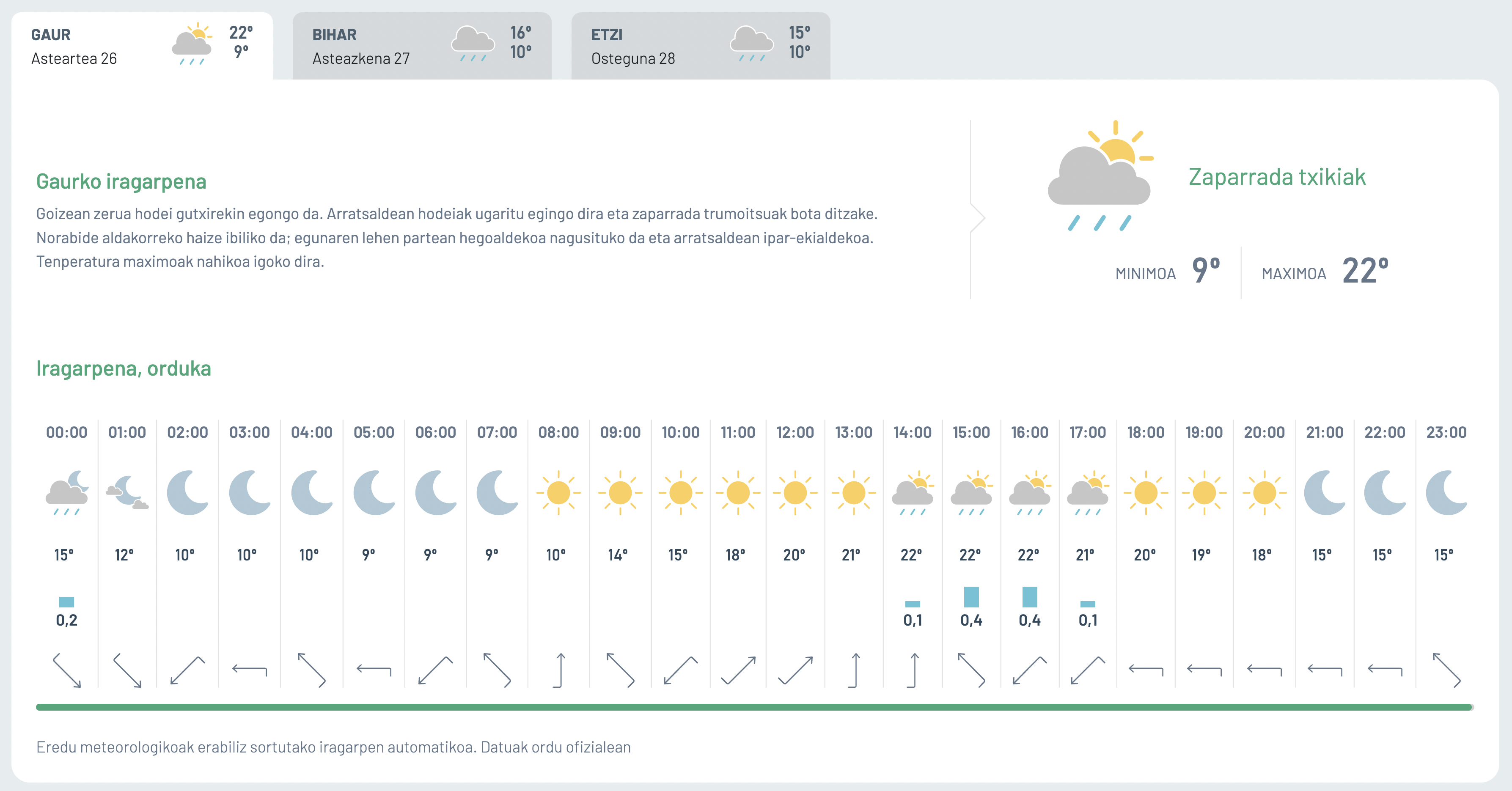Click the 0,4 precipitation bar at 15:00
Image resolution: width=1512 pixels, height=791 pixels.
coord(971,597)
